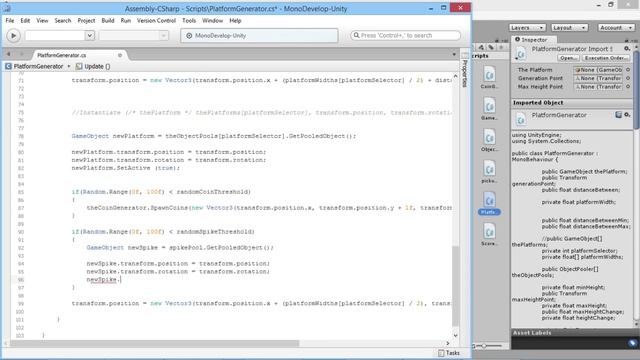Open the Inspector gear settings icon for PlatformGenerator Import
The height and width of the screenshot is (360, 640).
click(627, 49)
